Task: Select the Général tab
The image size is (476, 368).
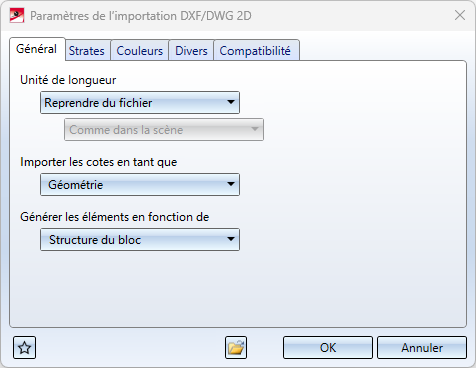Action: [37, 49]
